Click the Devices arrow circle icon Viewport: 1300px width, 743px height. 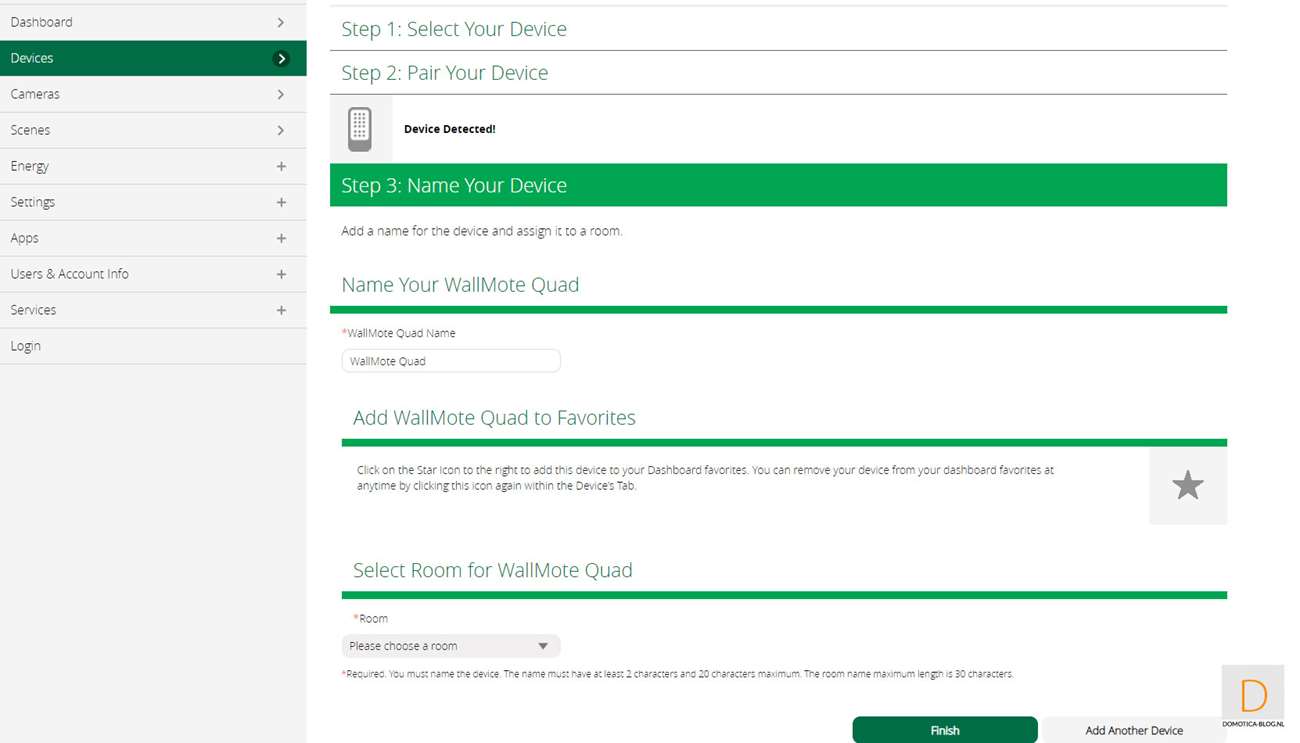281,59
